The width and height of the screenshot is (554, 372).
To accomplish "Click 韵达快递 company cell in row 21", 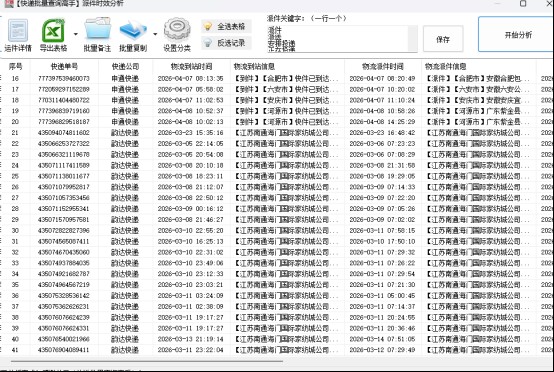I will coord(125,133).
